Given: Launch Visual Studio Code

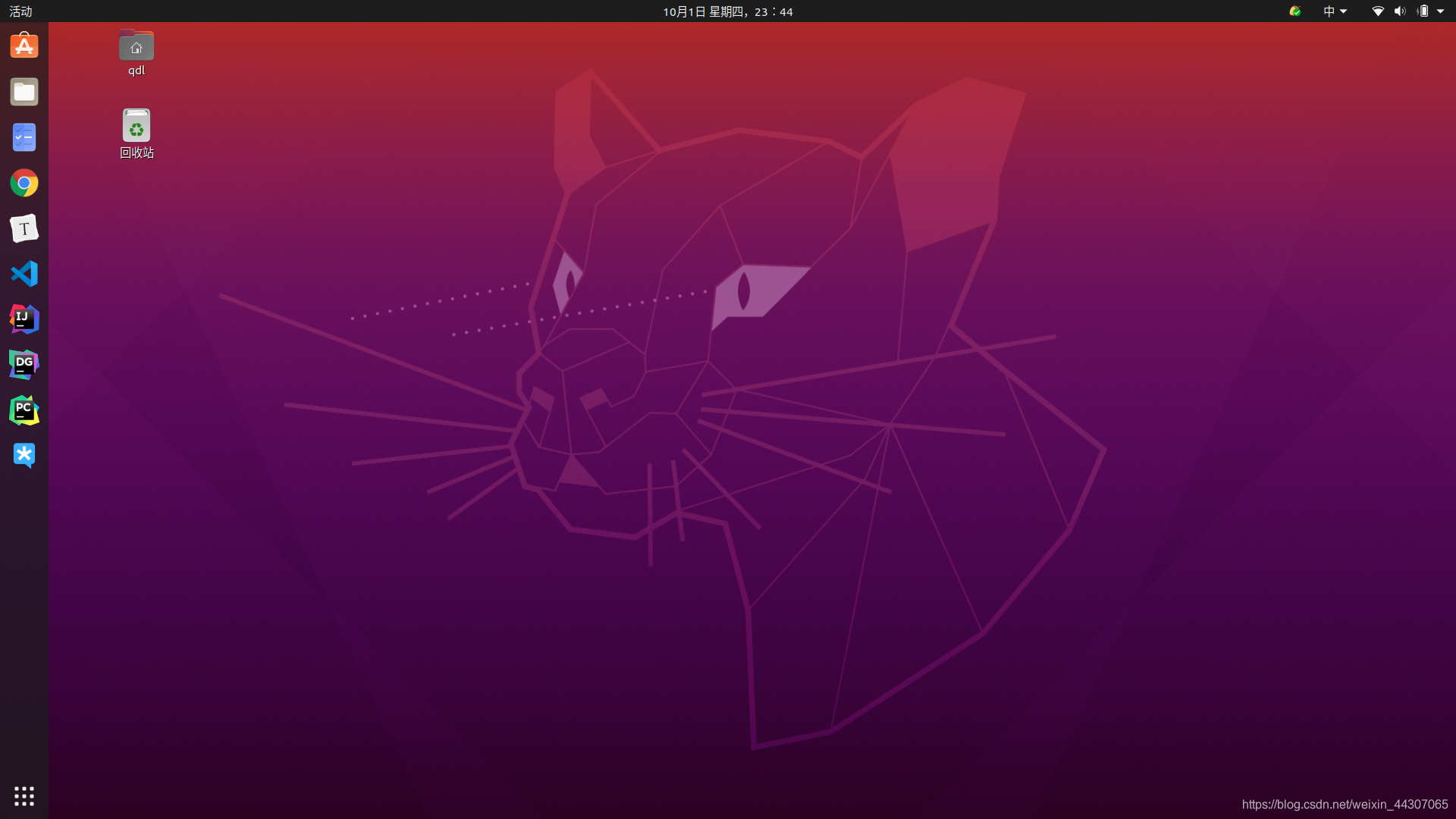Looking at the screenshot, I should coord(24,274).
